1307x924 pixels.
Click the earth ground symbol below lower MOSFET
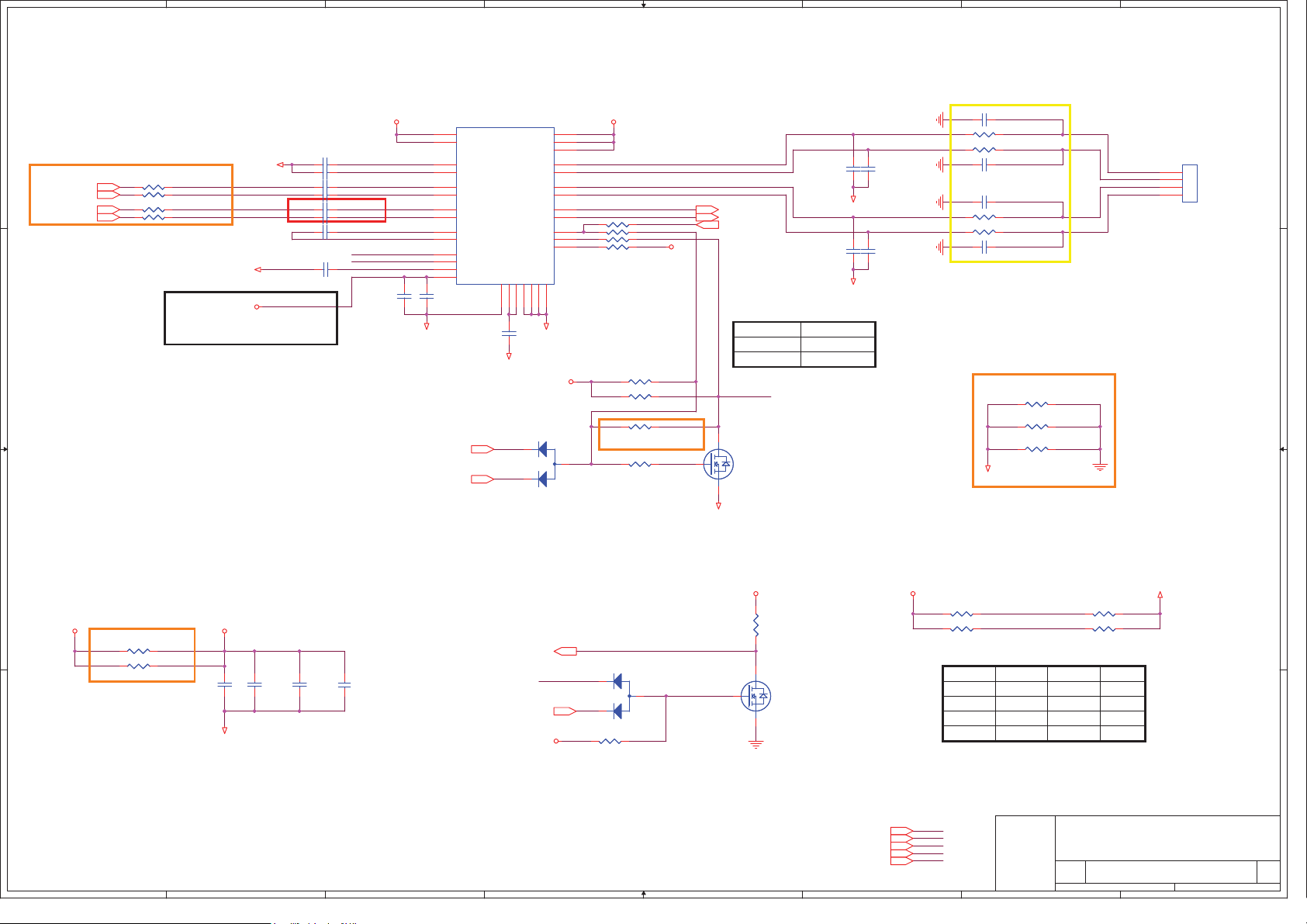click(x=756, y=744)
